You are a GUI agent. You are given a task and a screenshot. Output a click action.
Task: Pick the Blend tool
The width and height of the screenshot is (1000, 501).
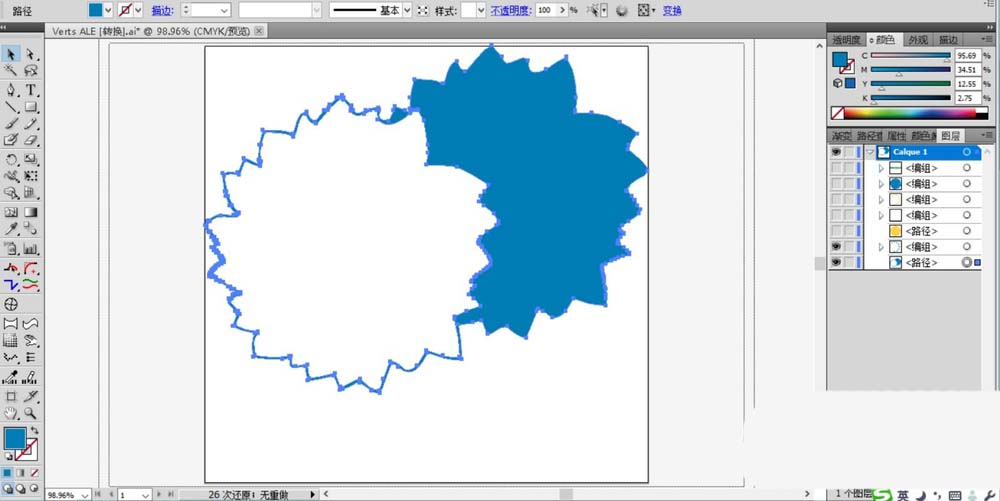pyautogui.click(x=30, y=229)
